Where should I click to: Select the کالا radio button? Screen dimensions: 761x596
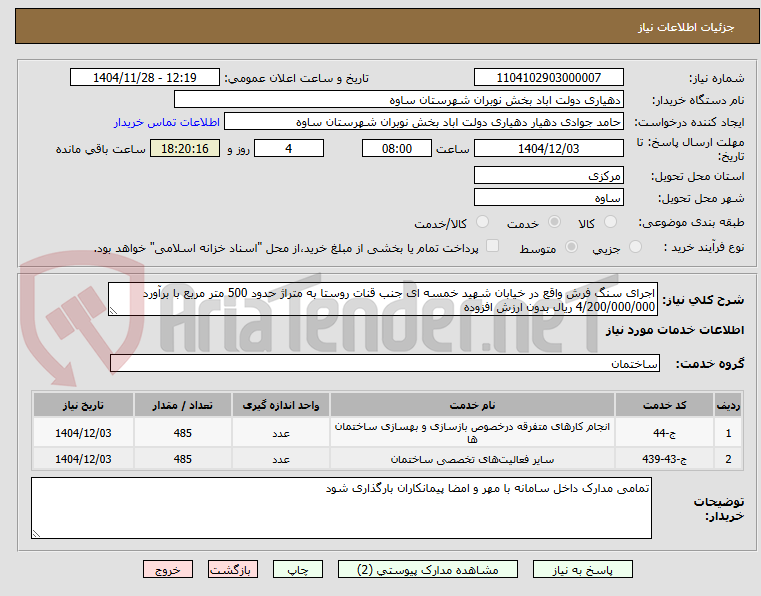(610, 222)
